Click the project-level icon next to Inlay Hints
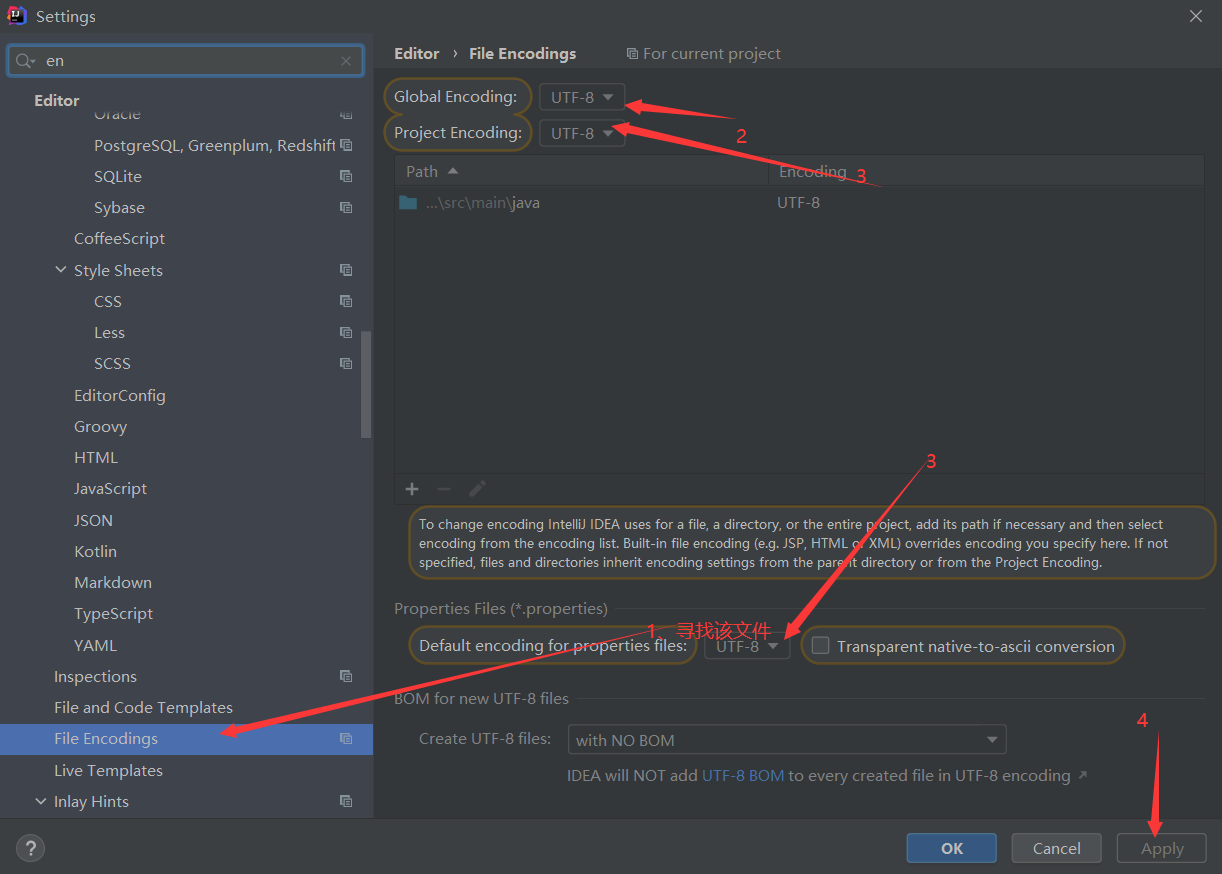The image size is (1222, 874). coord(346,801)
